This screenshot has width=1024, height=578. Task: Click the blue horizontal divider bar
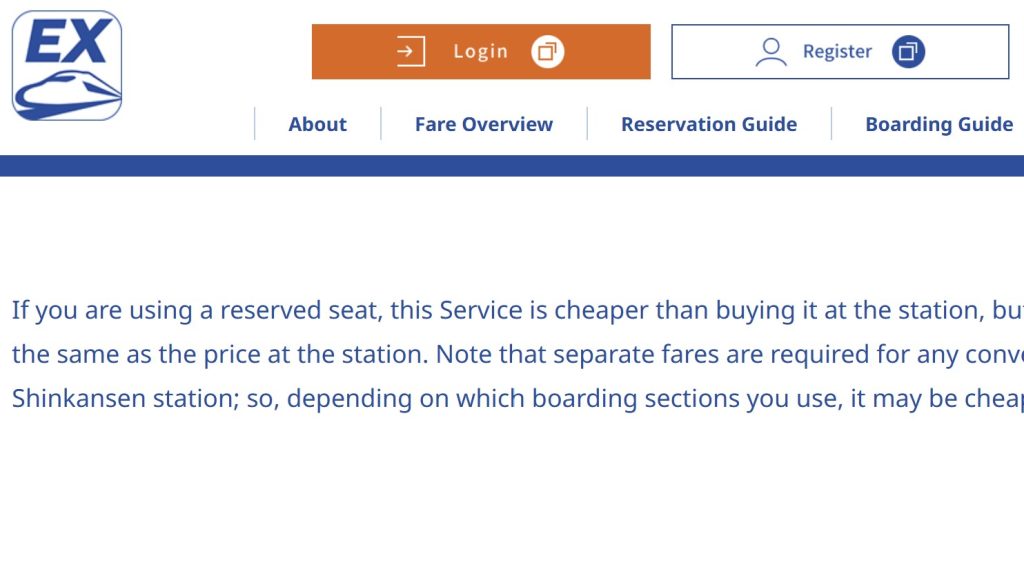click(x=512, y=166)
